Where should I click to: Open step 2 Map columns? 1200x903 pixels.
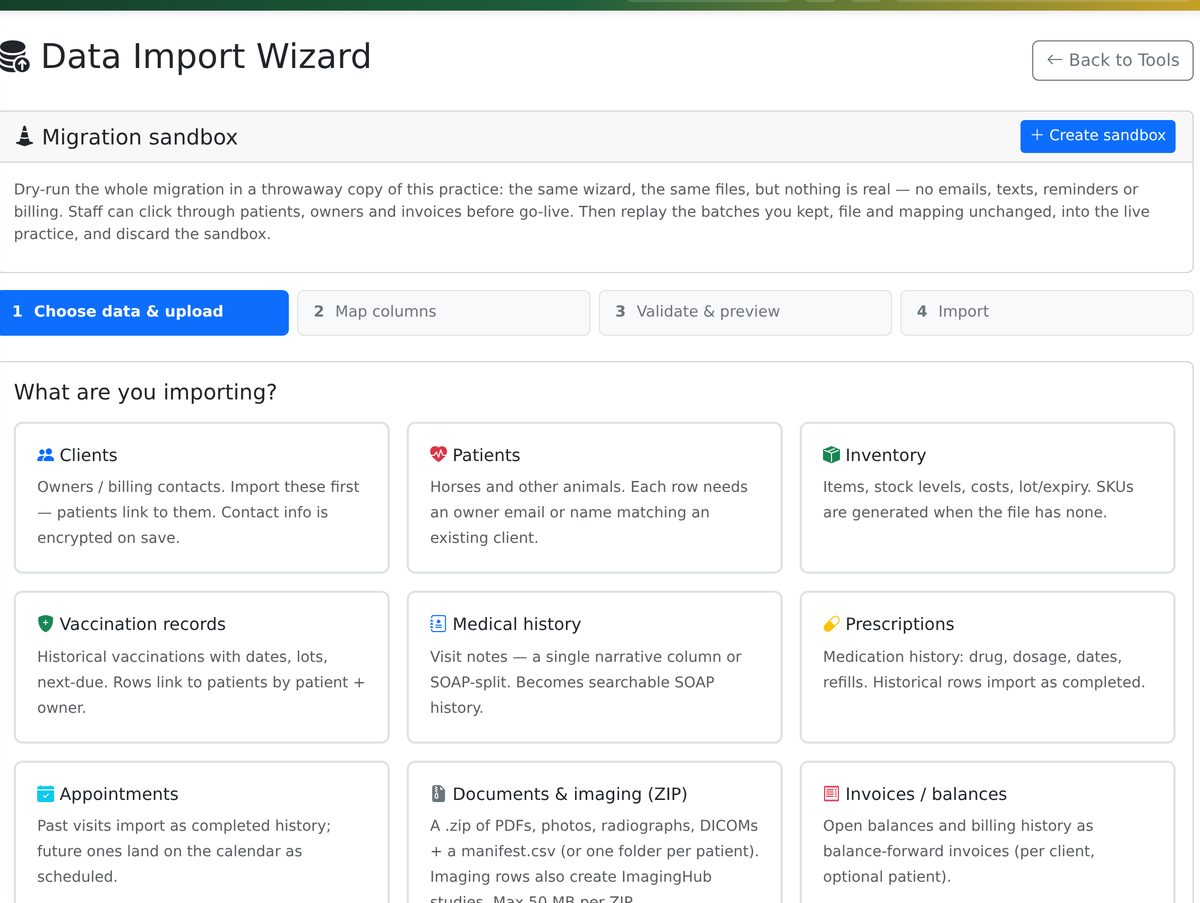[444, 312]
